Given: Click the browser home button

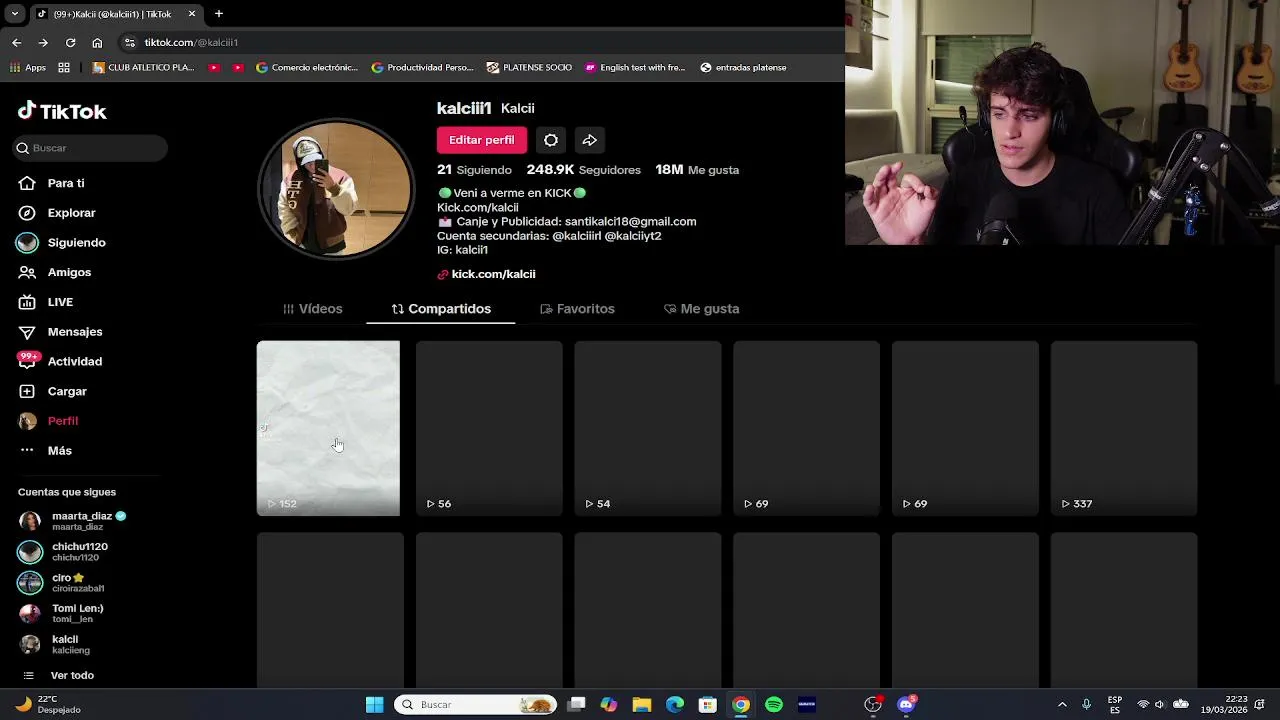Looking at the screenshot, I should tap(97, 42).
